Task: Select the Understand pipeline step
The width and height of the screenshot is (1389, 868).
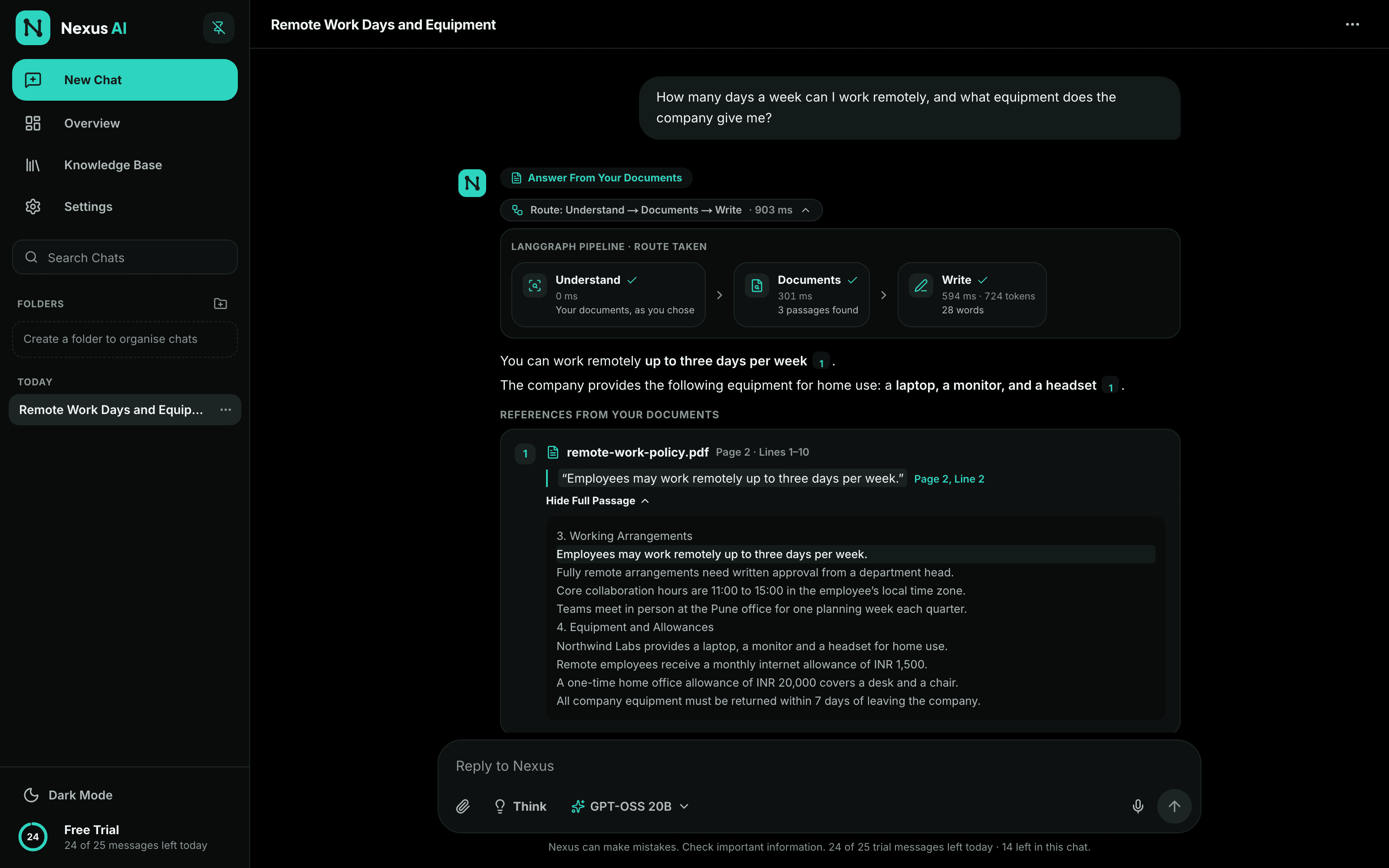Action: 609,295
